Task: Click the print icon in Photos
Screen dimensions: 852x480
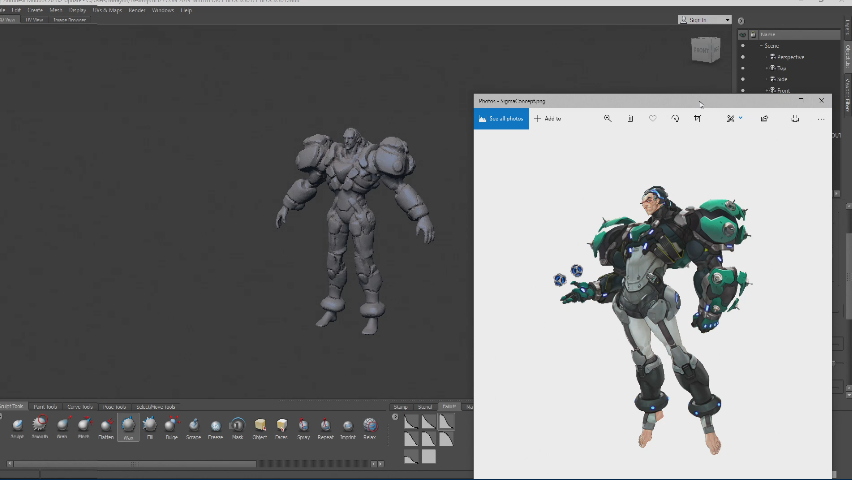Action: [795, 119]
